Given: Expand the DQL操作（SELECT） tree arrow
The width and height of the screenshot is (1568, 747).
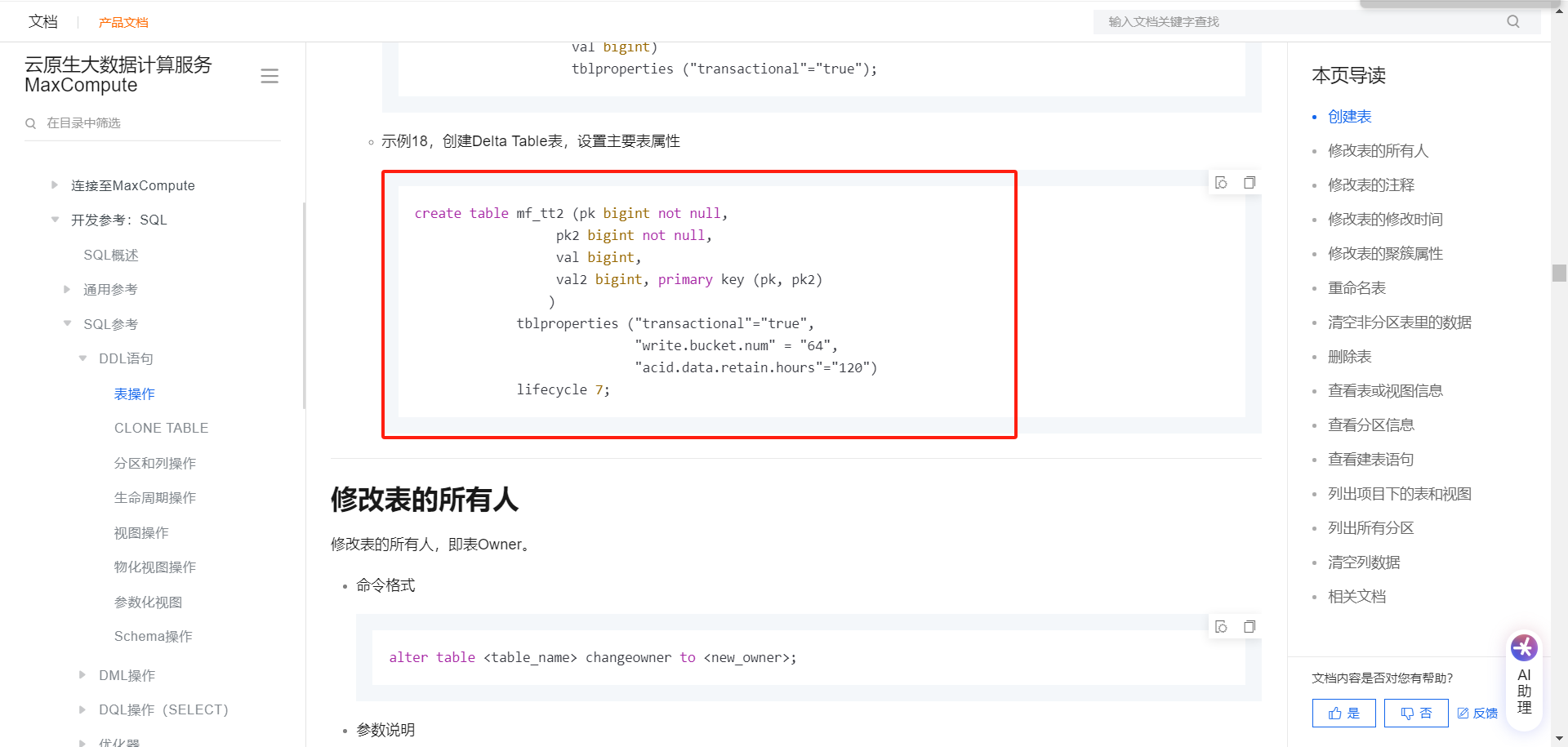Looking at the screenshot, I should pos(82,709).
